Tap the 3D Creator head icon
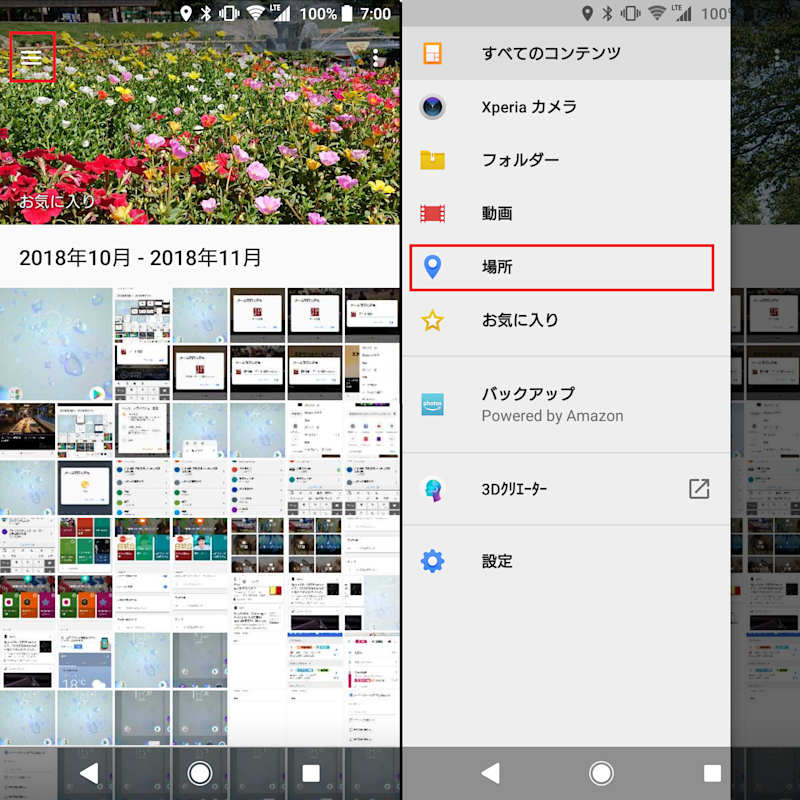The image size is (800, 800). (433, 489)
